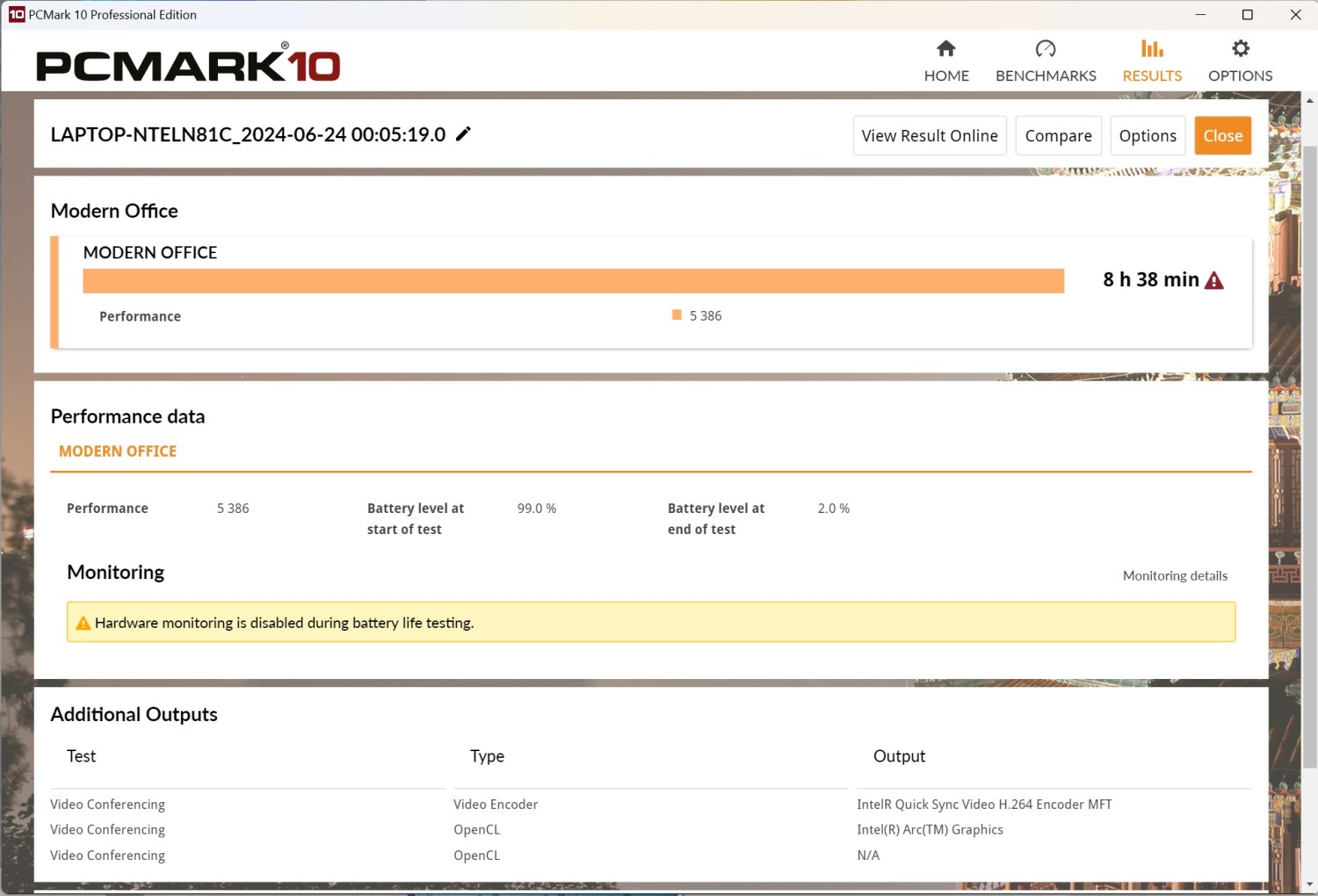Click the 99.0 % battery start value
This screenshot has width=1318, height=896.
pos(537,508)
